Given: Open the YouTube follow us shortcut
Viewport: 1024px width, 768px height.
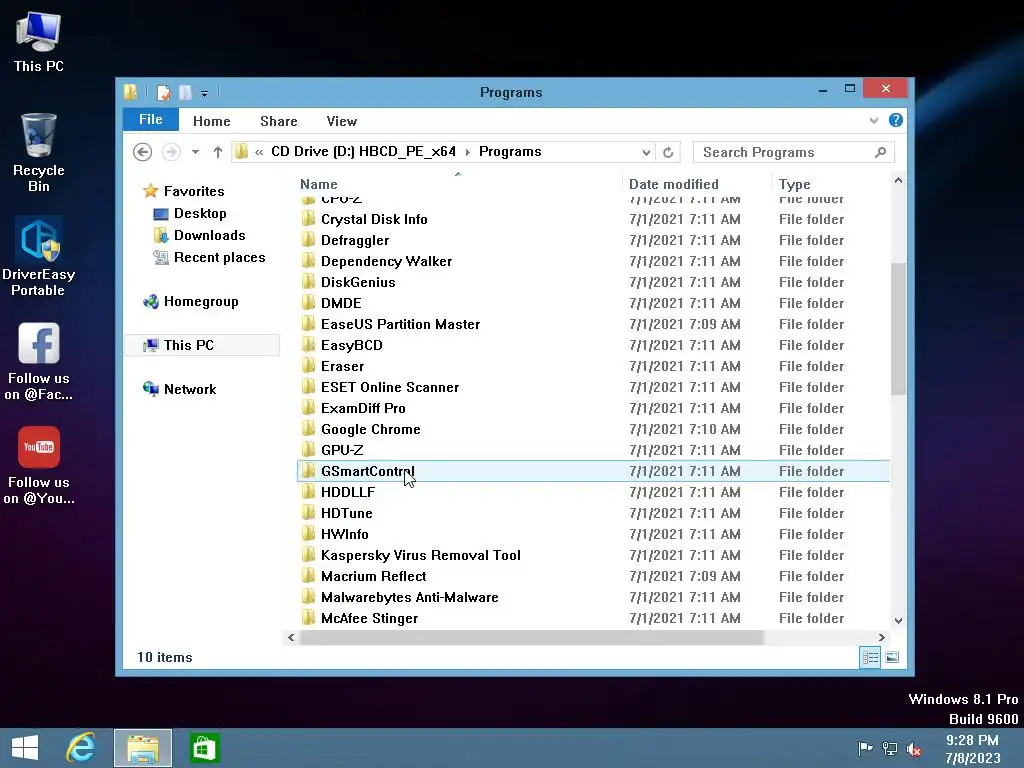Looking at the screenshot, I should pos(39,466).
